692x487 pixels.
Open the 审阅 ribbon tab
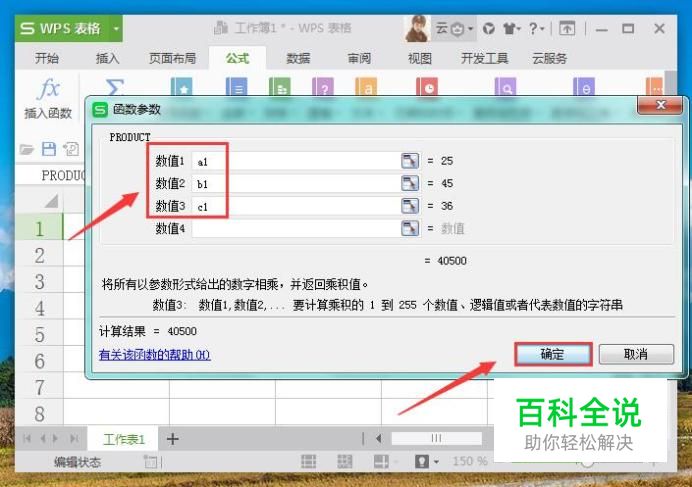[359, 58]
